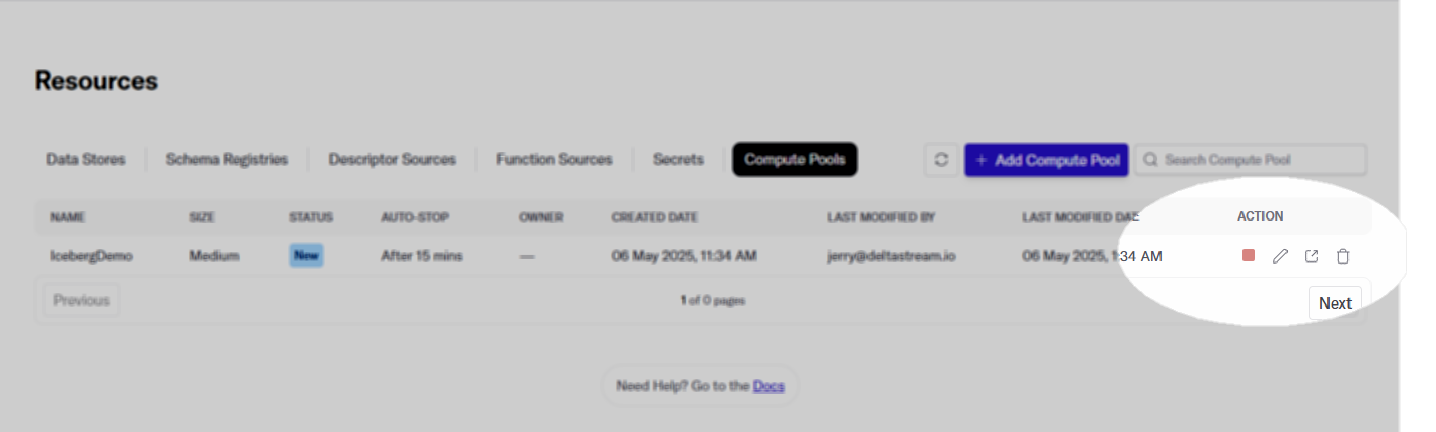Select the Compute Pools tab
Viewport: 1436px width, 432px height.
794,160
